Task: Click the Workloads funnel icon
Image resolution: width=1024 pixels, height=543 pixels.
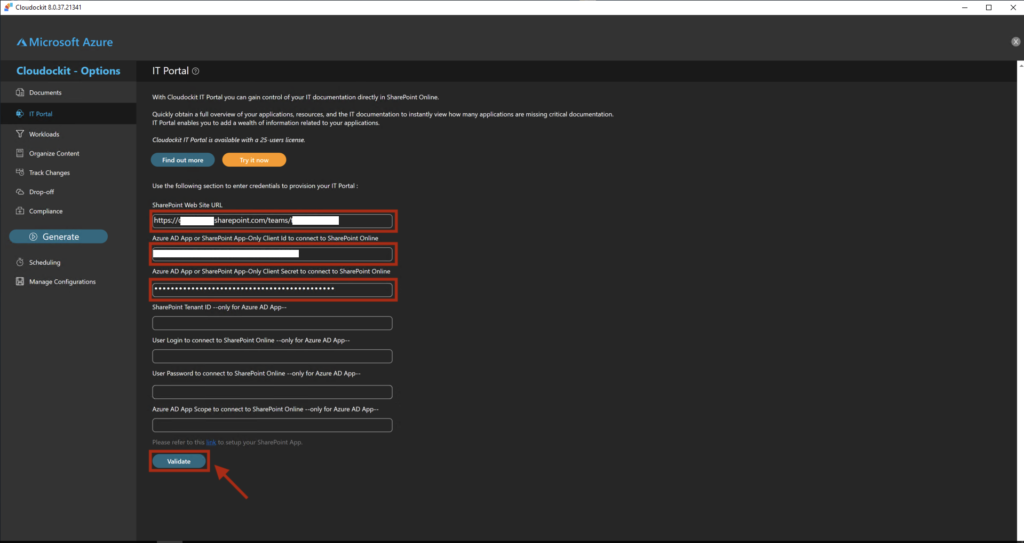Action: [20, 134]
